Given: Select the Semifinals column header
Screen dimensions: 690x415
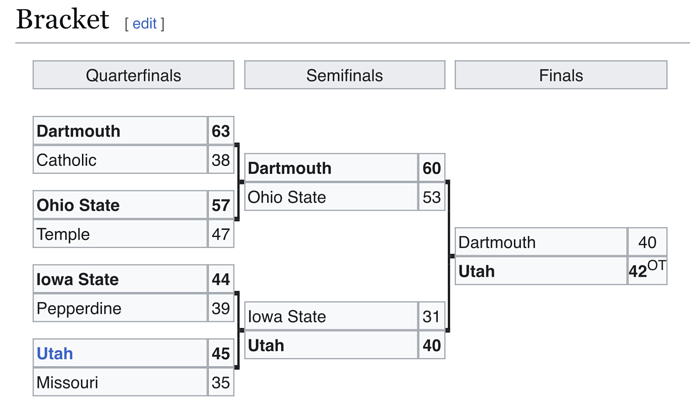Looking at the screenshot, I should click(x=345, y=75).
